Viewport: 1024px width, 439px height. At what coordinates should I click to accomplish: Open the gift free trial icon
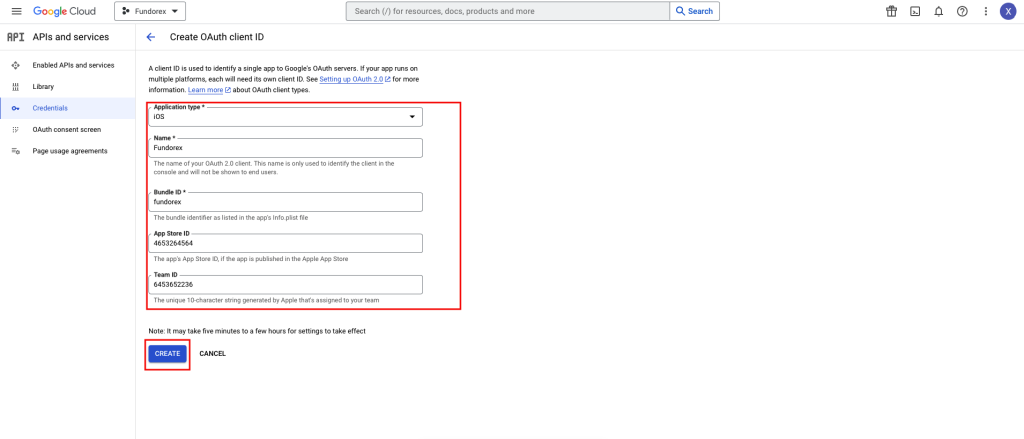(x=891, y=11)
